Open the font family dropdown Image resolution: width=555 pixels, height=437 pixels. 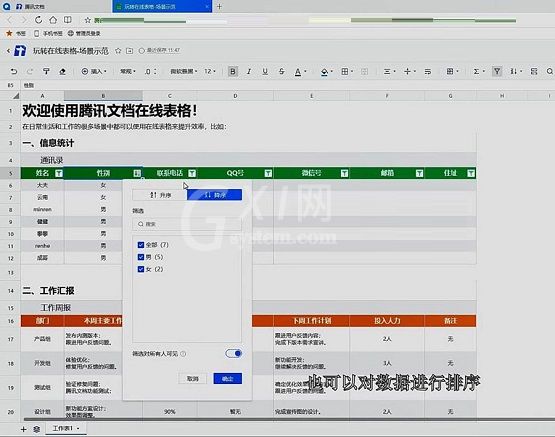click(x=184, y=71)
